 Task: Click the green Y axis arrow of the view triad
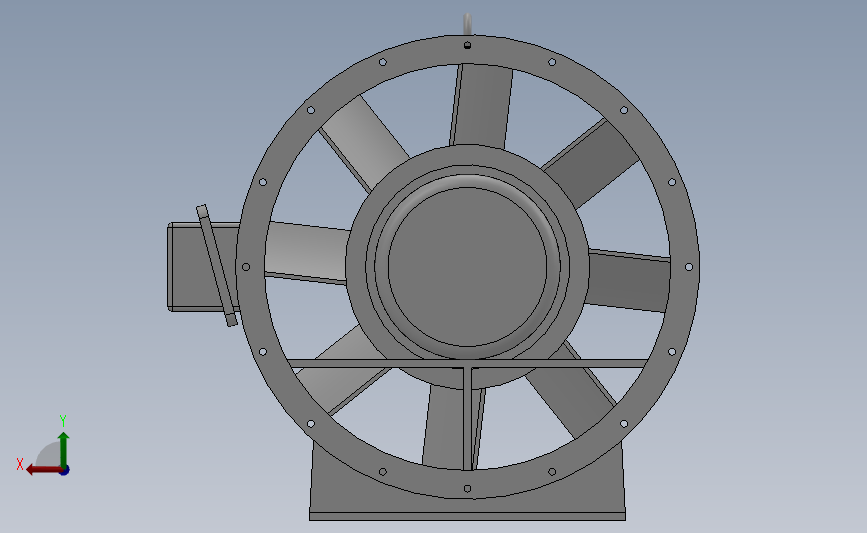63,449
